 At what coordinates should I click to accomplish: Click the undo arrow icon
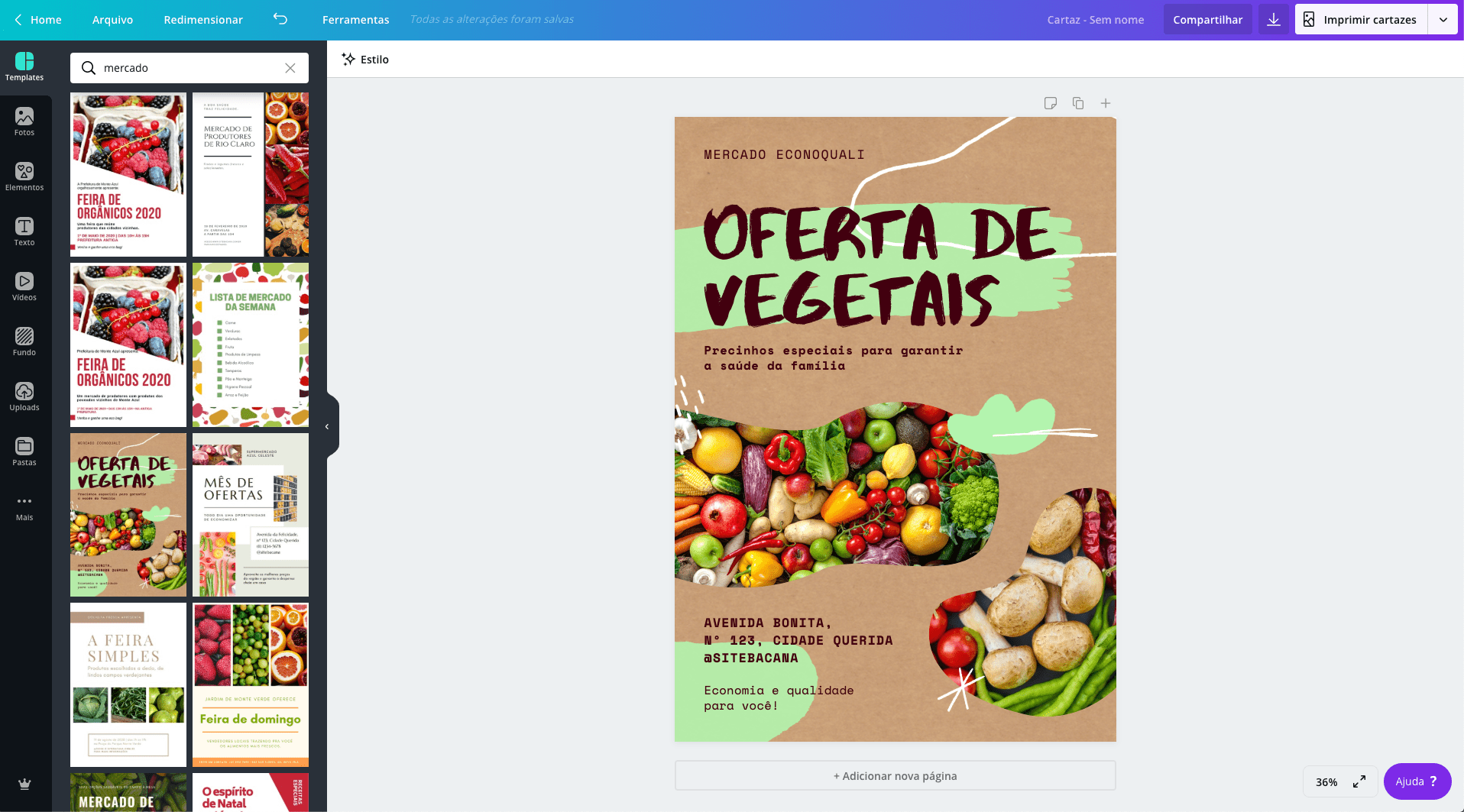(x=280, y=19)
